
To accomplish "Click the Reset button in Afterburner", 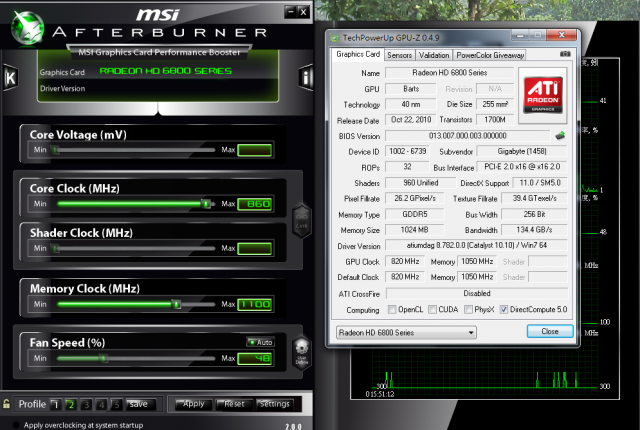I will tap(234, 404).
